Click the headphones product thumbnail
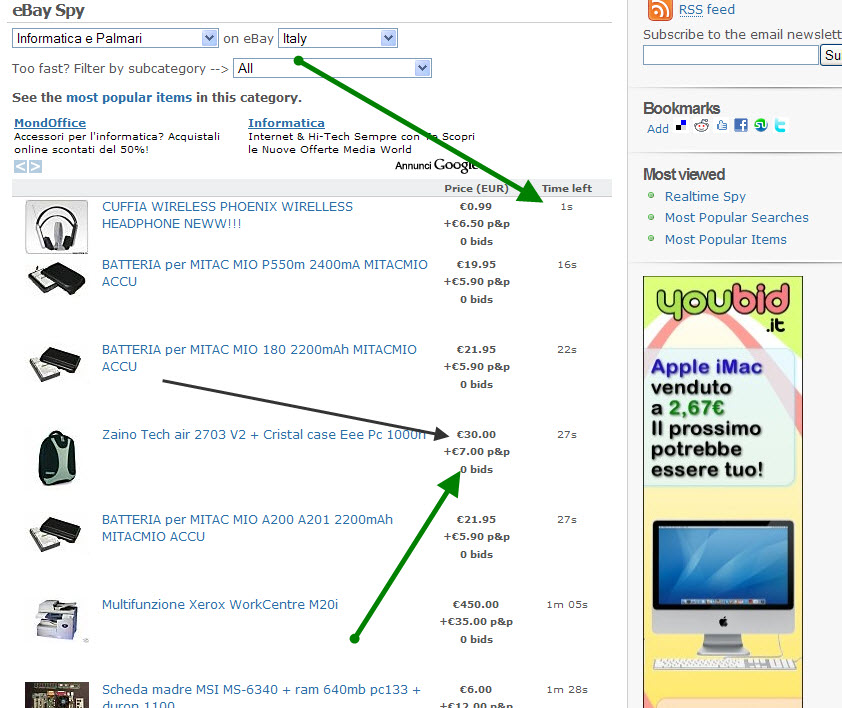Viewport: 842px width, 708px height. (56, 227)
